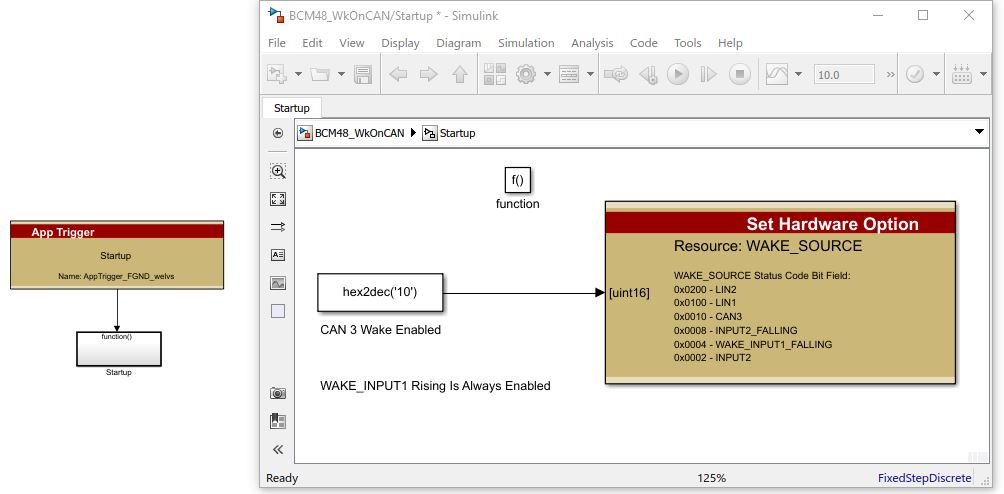Click the viewmarks palette icon
1004x494 pixels.
point(278,420)
